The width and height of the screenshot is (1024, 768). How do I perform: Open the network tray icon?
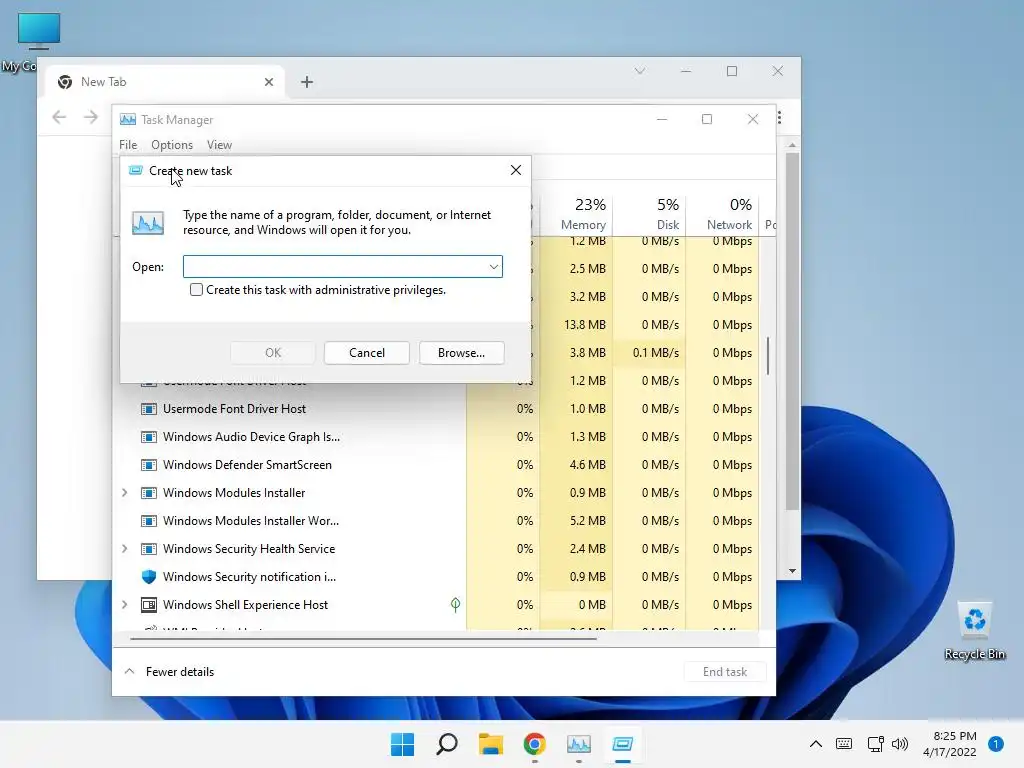click(875, 744)
